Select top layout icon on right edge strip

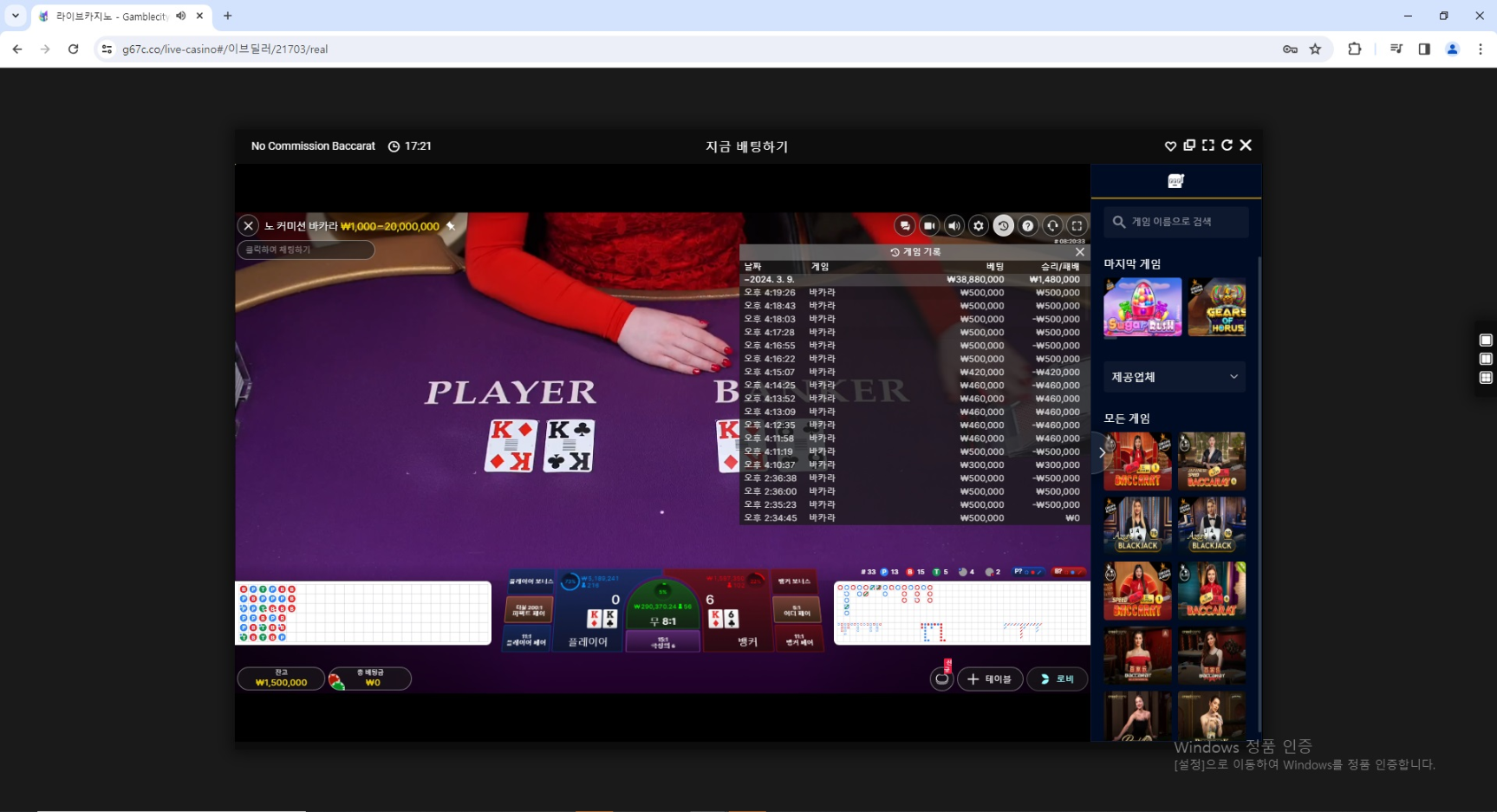coord(1486,340)
